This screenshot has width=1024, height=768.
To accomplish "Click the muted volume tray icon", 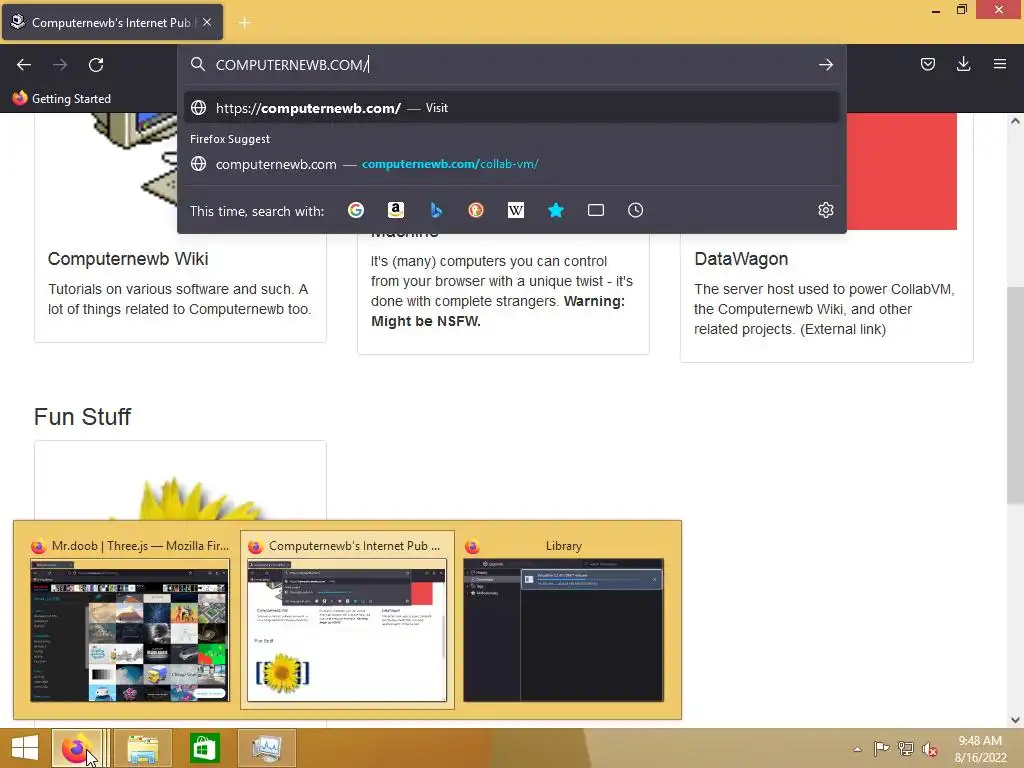I will click(x=930, y=749).
